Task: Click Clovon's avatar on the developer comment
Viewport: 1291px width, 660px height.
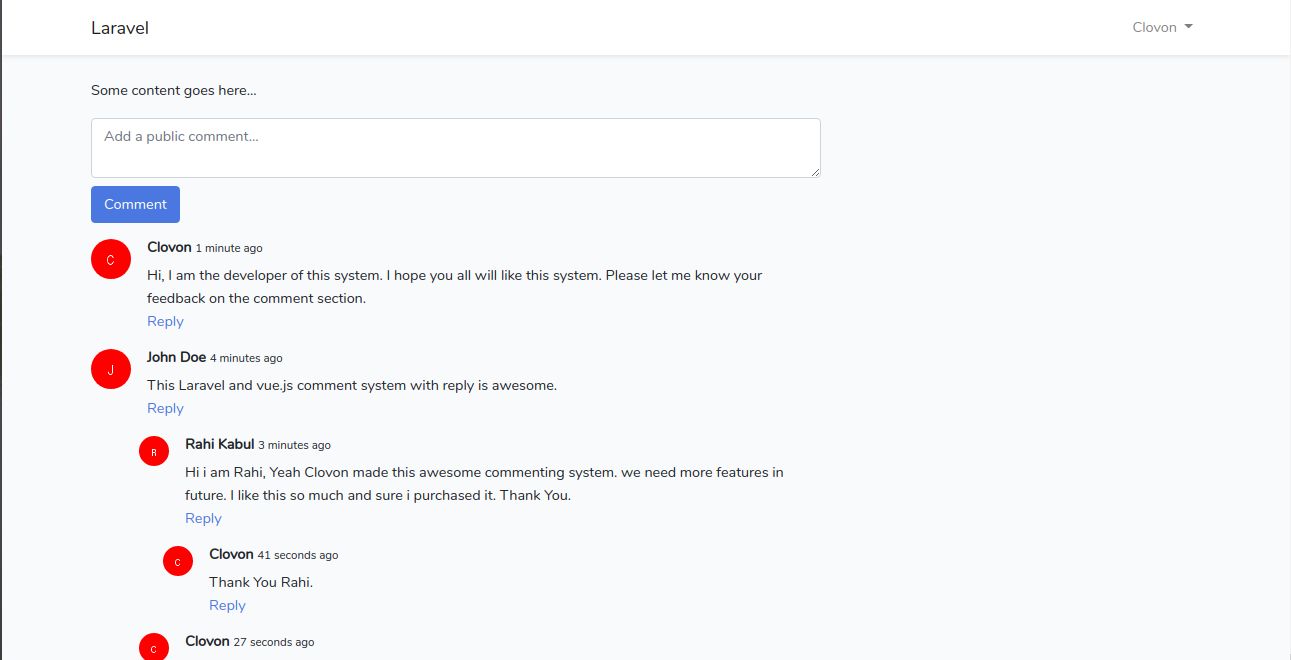Action: pos(111,259)
